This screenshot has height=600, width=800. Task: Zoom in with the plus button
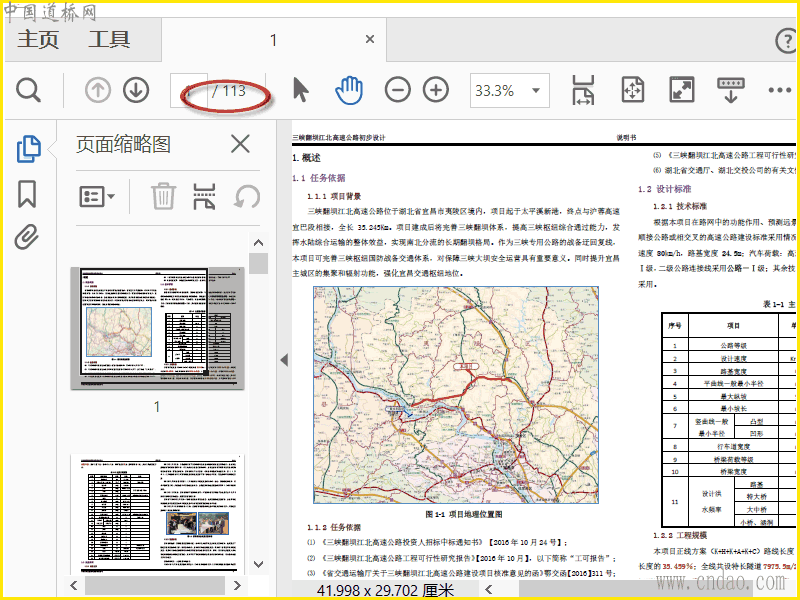[435, 90]
